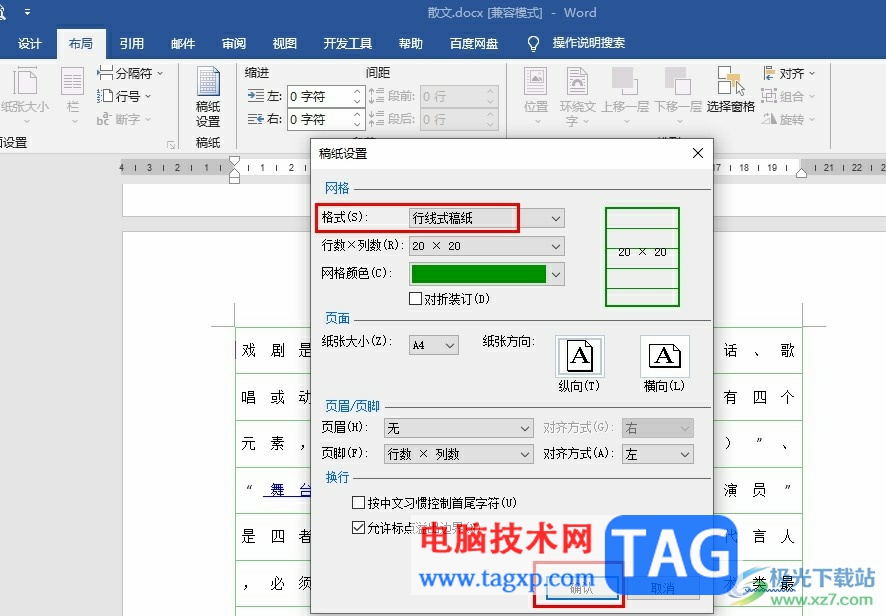This screenshot has height=616, width=886.
Task: Expand the 网格颜色 dropdown arrow
Action: point(556,274)
